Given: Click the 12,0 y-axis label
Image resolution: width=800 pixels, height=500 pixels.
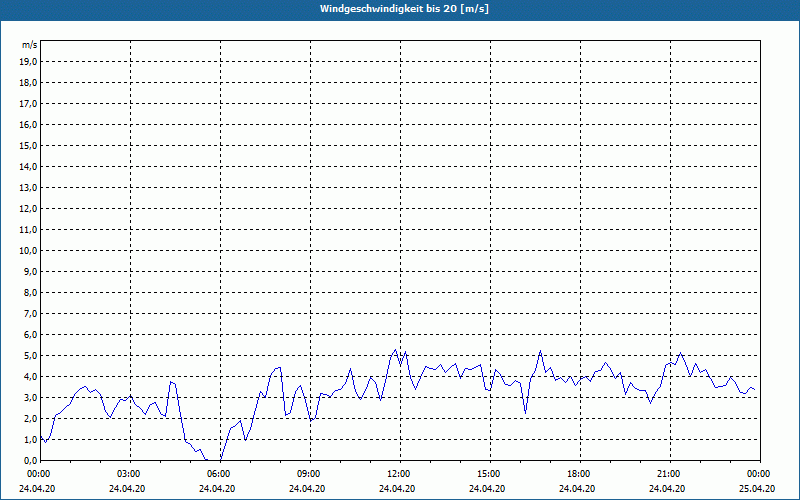Looking at the screenshot, I should 28,209.
